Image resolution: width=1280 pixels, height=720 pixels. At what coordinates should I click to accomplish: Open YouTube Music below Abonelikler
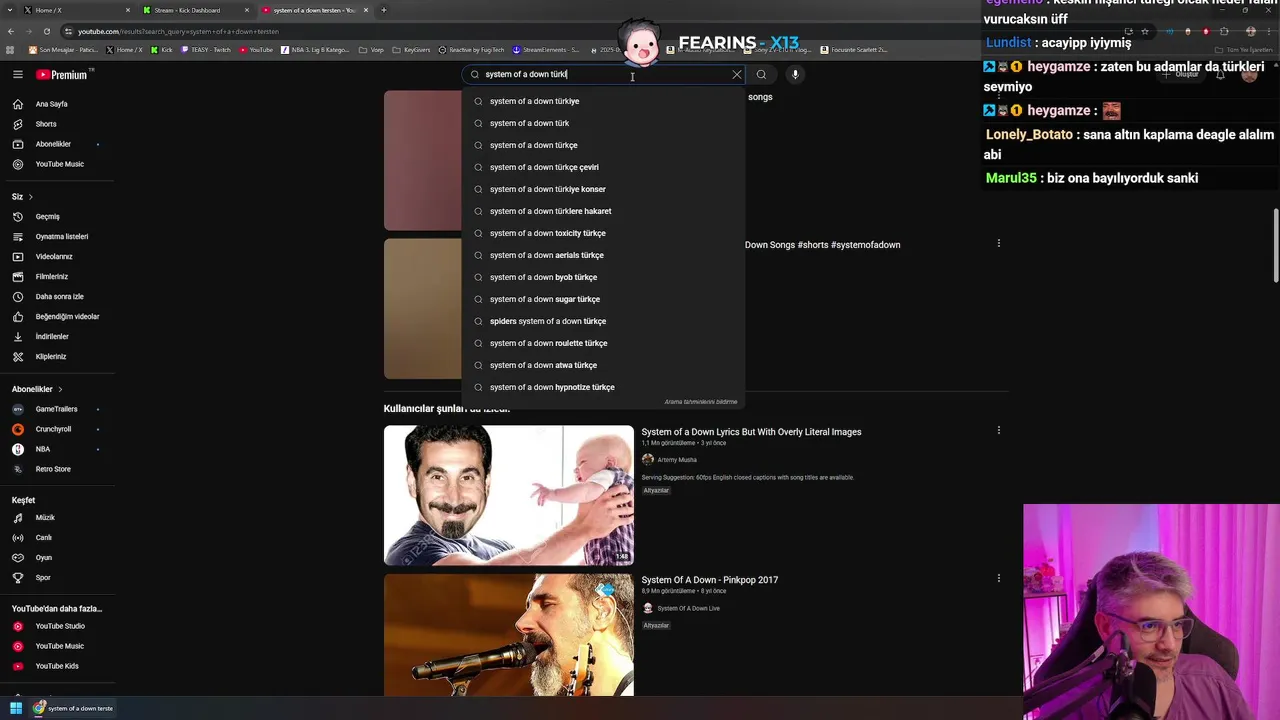pyautogui.click(x=58, y=164)
